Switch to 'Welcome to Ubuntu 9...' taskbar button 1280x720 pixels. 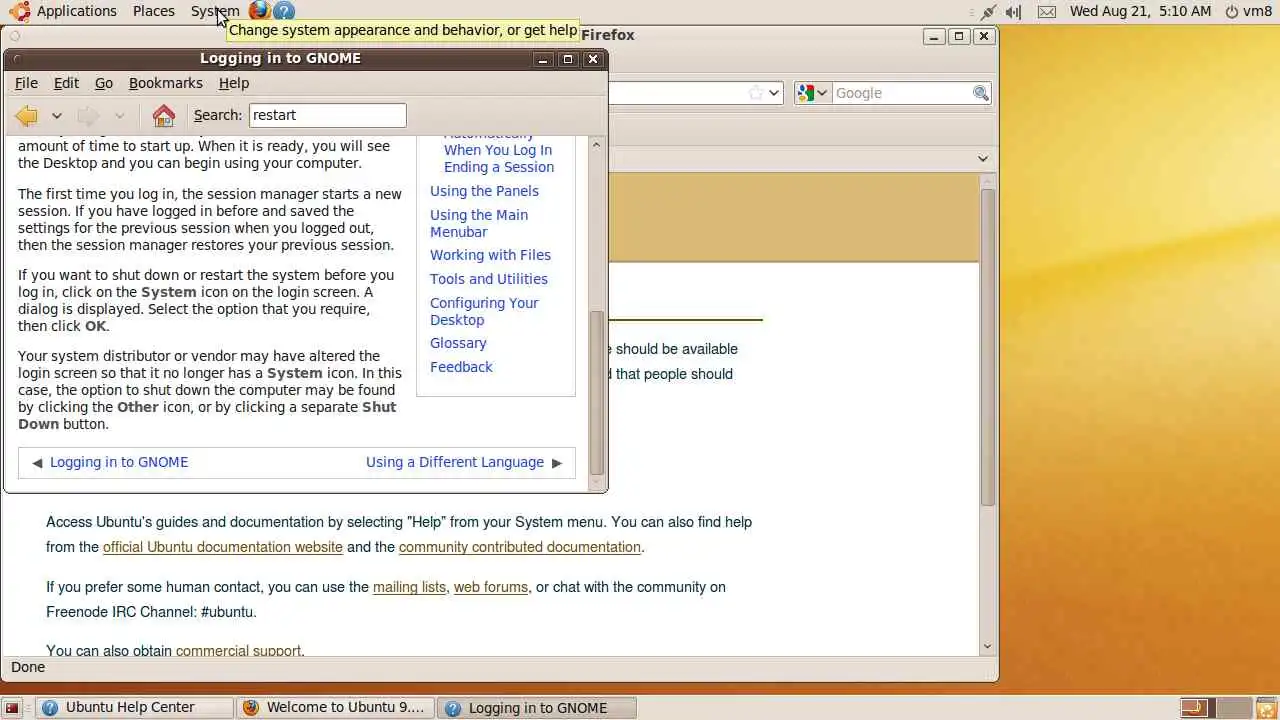(x=335, y=708)
